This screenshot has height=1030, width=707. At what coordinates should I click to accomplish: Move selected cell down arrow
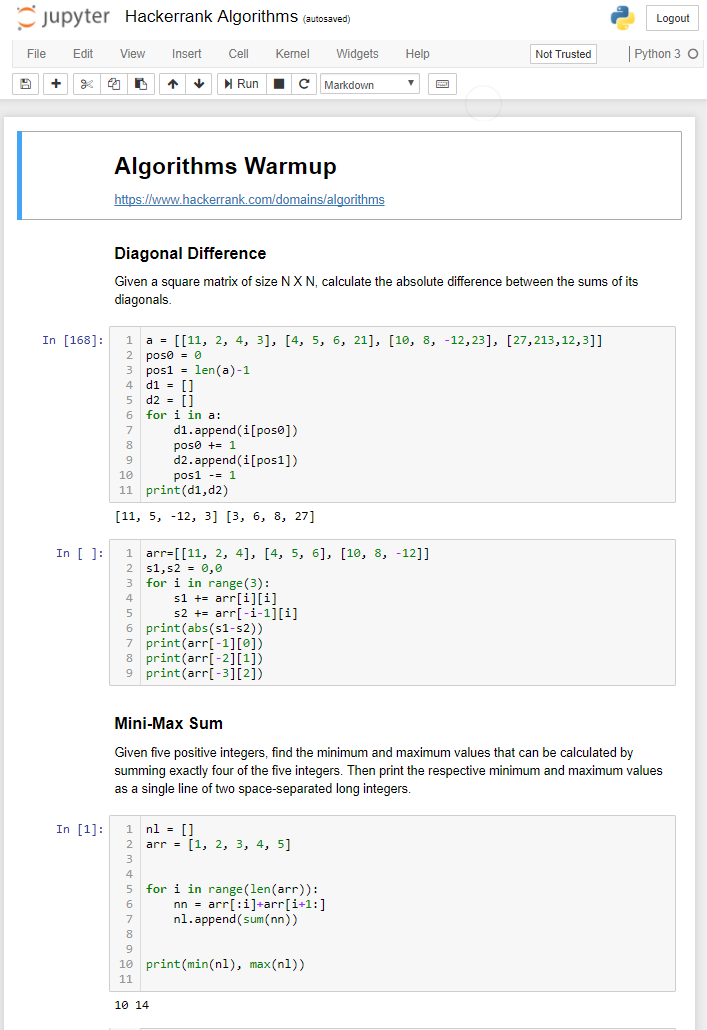point(199,84)
